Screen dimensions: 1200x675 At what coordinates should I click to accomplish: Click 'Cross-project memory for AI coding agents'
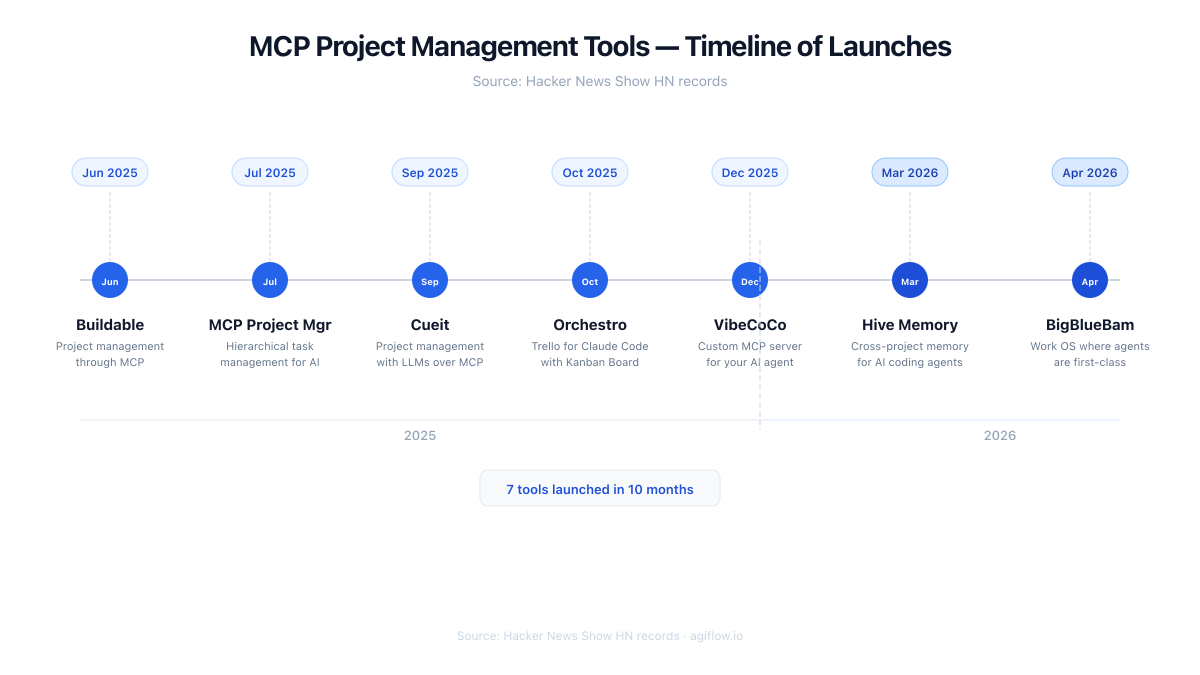(x=910, y=354)
